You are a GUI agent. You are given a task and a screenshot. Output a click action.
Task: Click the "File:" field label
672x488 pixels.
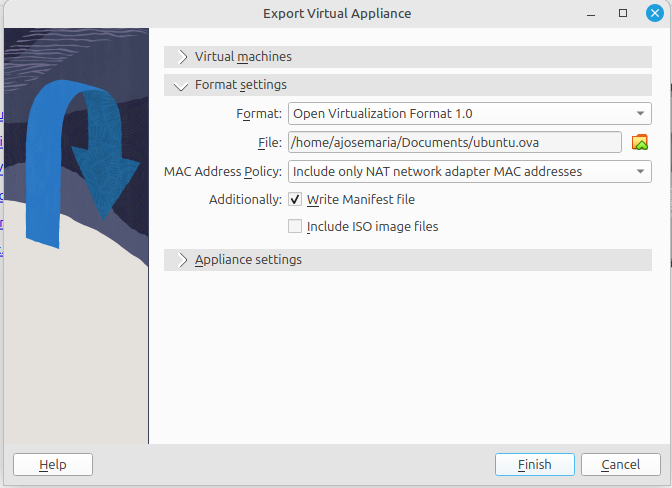coord(269,142)
